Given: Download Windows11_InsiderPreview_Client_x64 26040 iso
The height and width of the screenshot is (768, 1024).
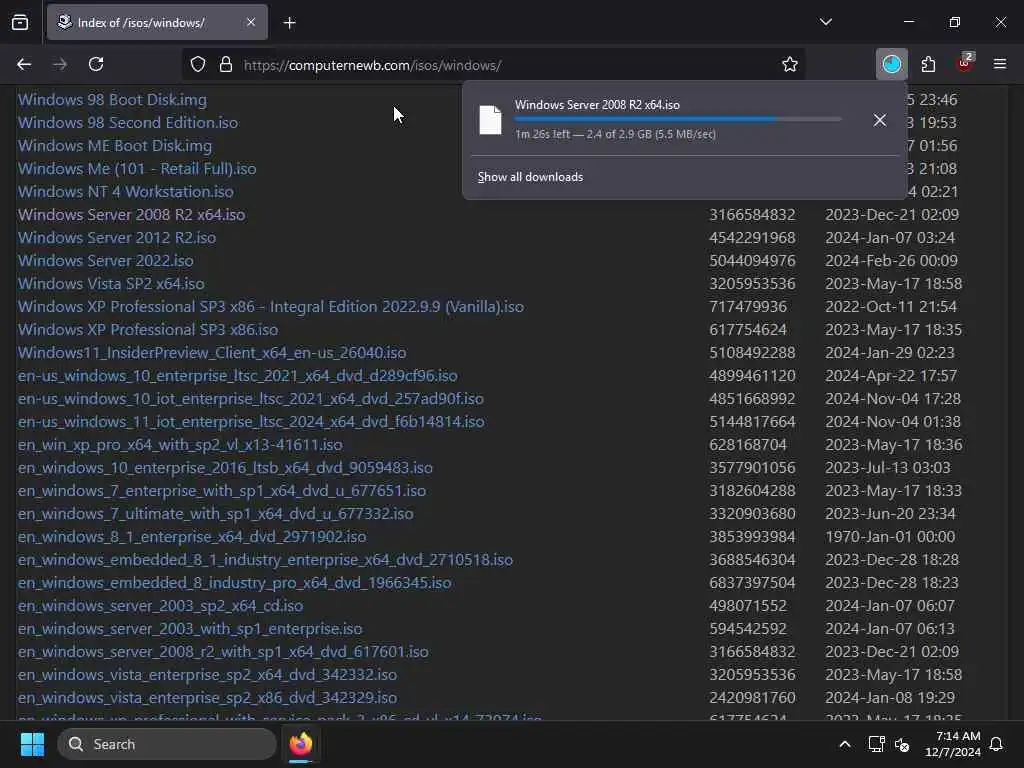Looking at the screenshot, I should (212, 353).
